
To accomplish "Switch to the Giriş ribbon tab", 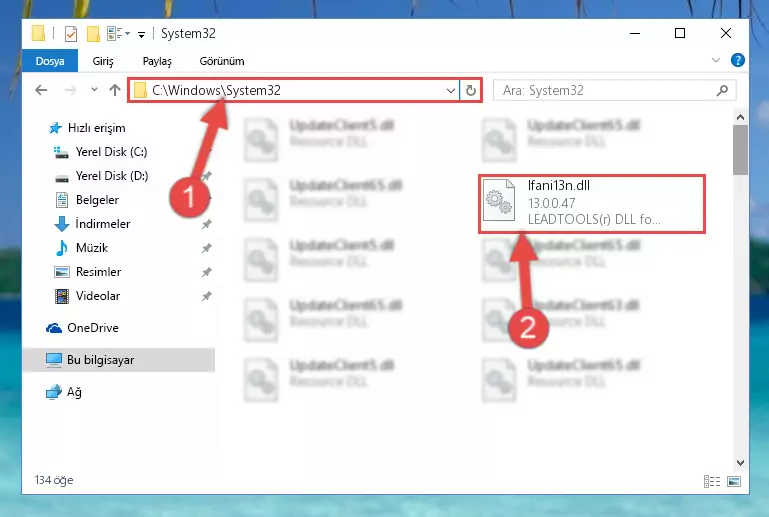I will coord(103,61).
